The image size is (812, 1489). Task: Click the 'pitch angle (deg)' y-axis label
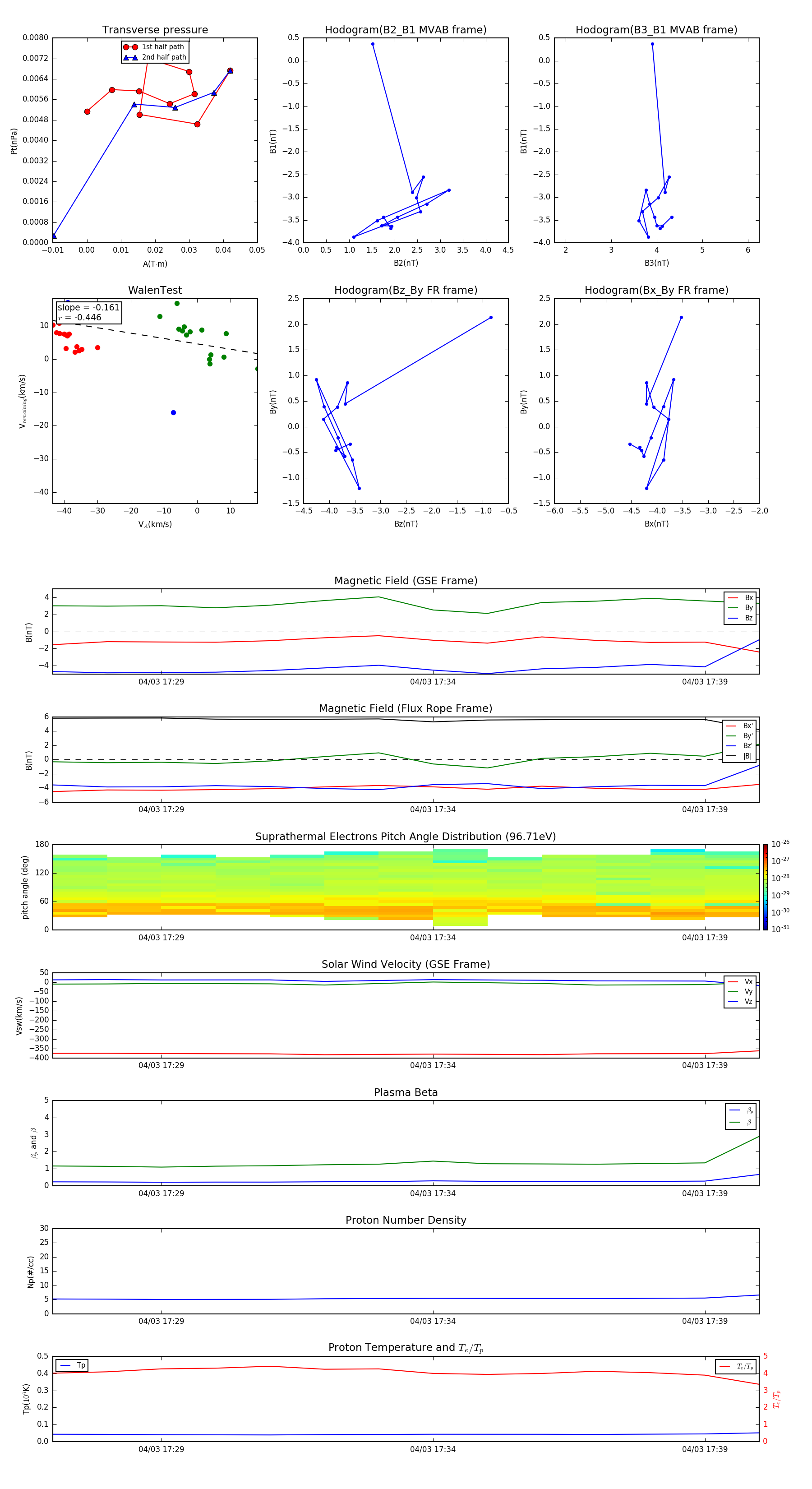pos(25,887)
